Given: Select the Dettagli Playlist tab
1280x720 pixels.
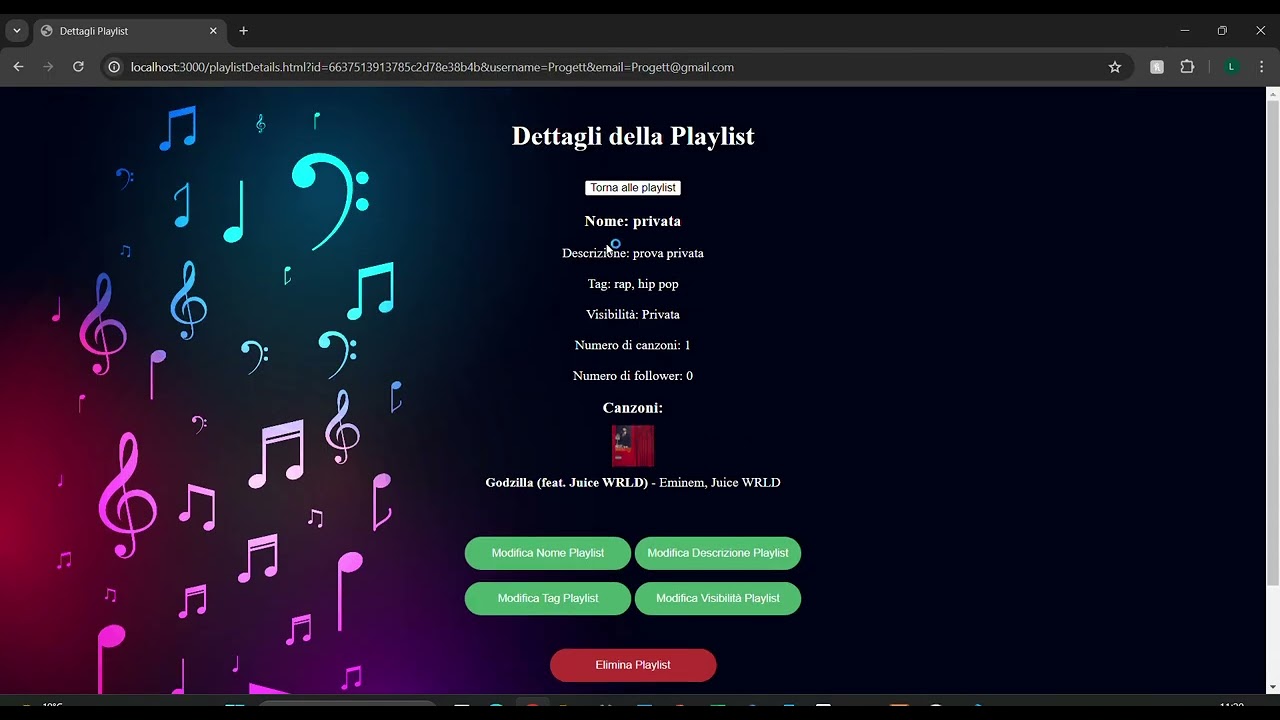Looking at the screenshot, I should coord(129,31).
